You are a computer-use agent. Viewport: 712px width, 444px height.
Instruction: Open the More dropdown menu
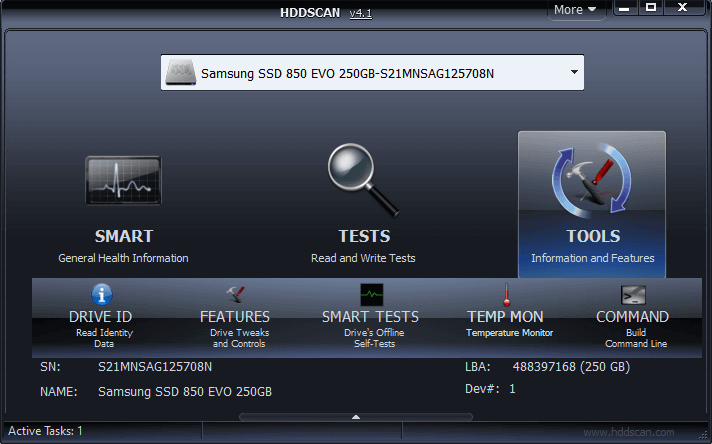point(575,10)
